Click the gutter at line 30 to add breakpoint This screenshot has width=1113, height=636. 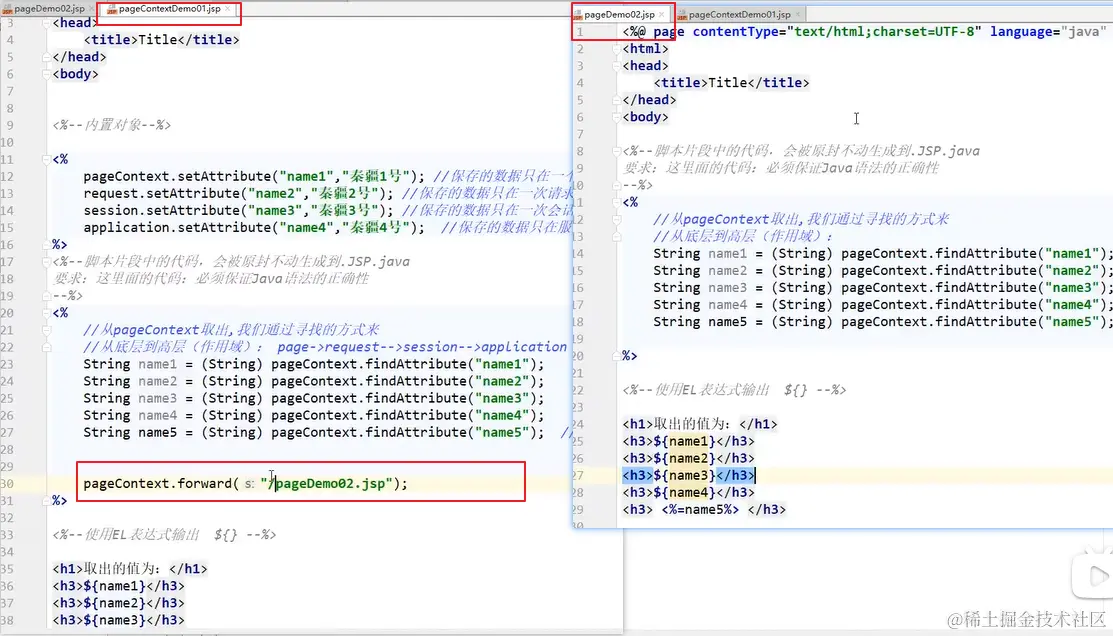(32, 481)
